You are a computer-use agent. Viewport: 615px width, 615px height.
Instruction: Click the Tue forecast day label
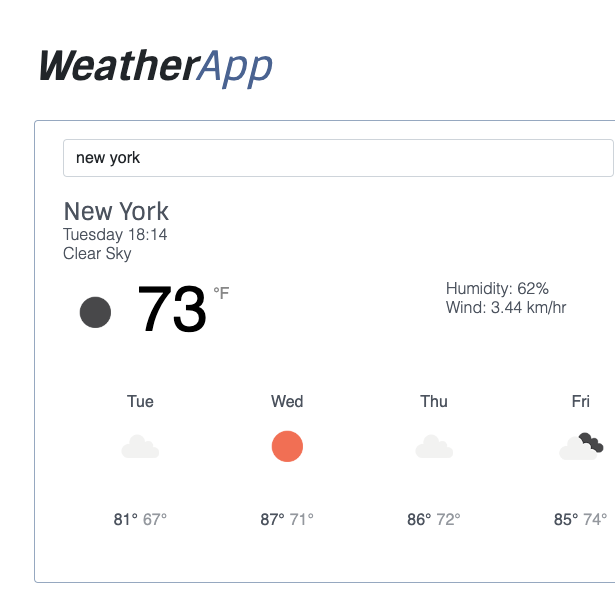click(x=140, y=401)
